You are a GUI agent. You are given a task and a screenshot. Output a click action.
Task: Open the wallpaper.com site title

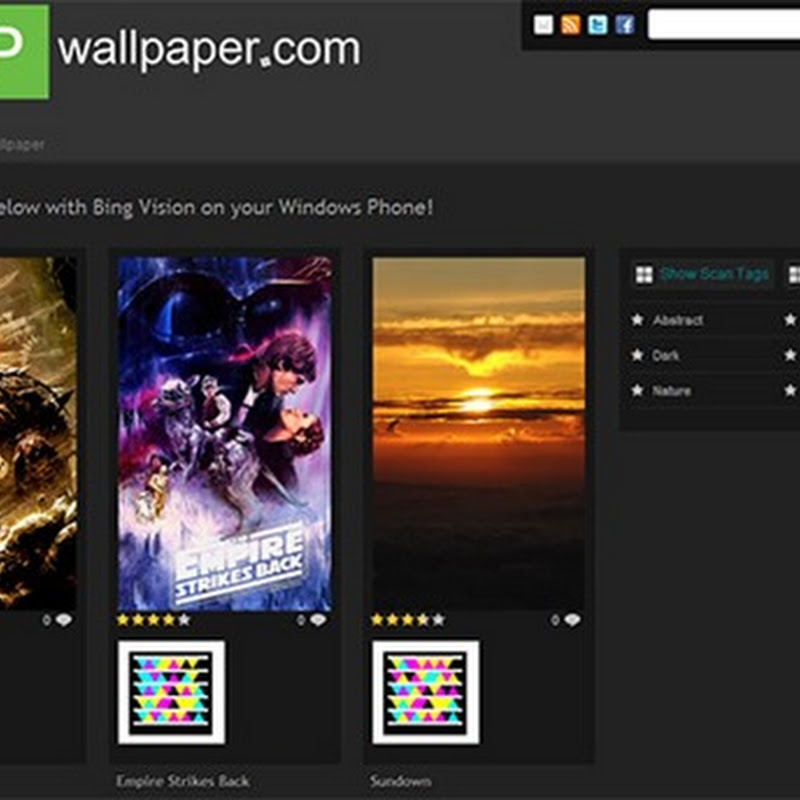[209, 49]
